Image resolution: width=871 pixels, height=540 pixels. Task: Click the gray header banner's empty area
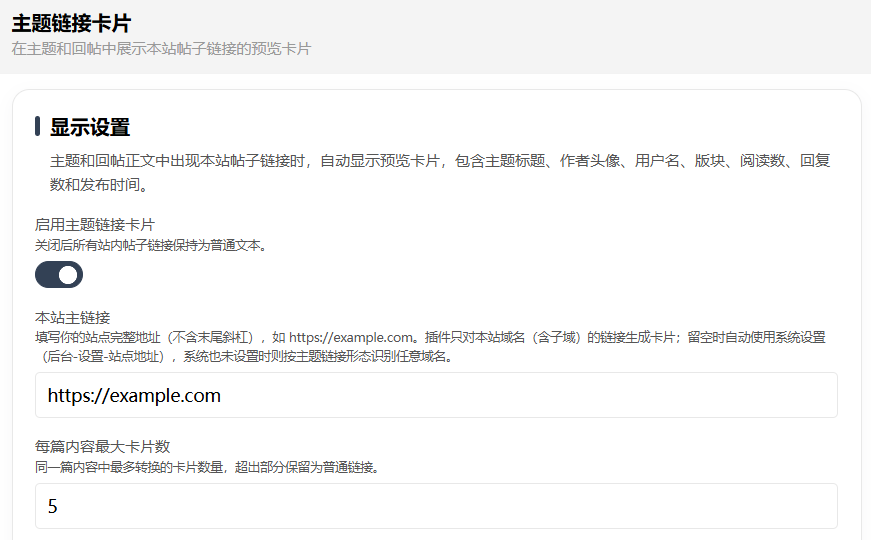pyautogui.click(x=589, y=36)
